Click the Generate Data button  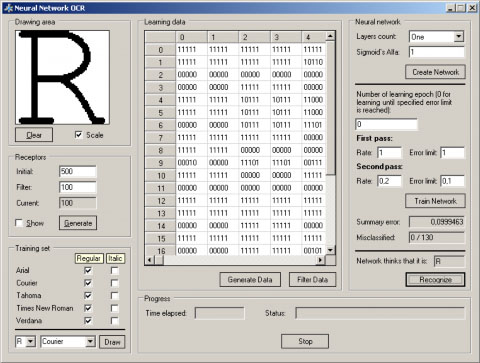[250, 280]
